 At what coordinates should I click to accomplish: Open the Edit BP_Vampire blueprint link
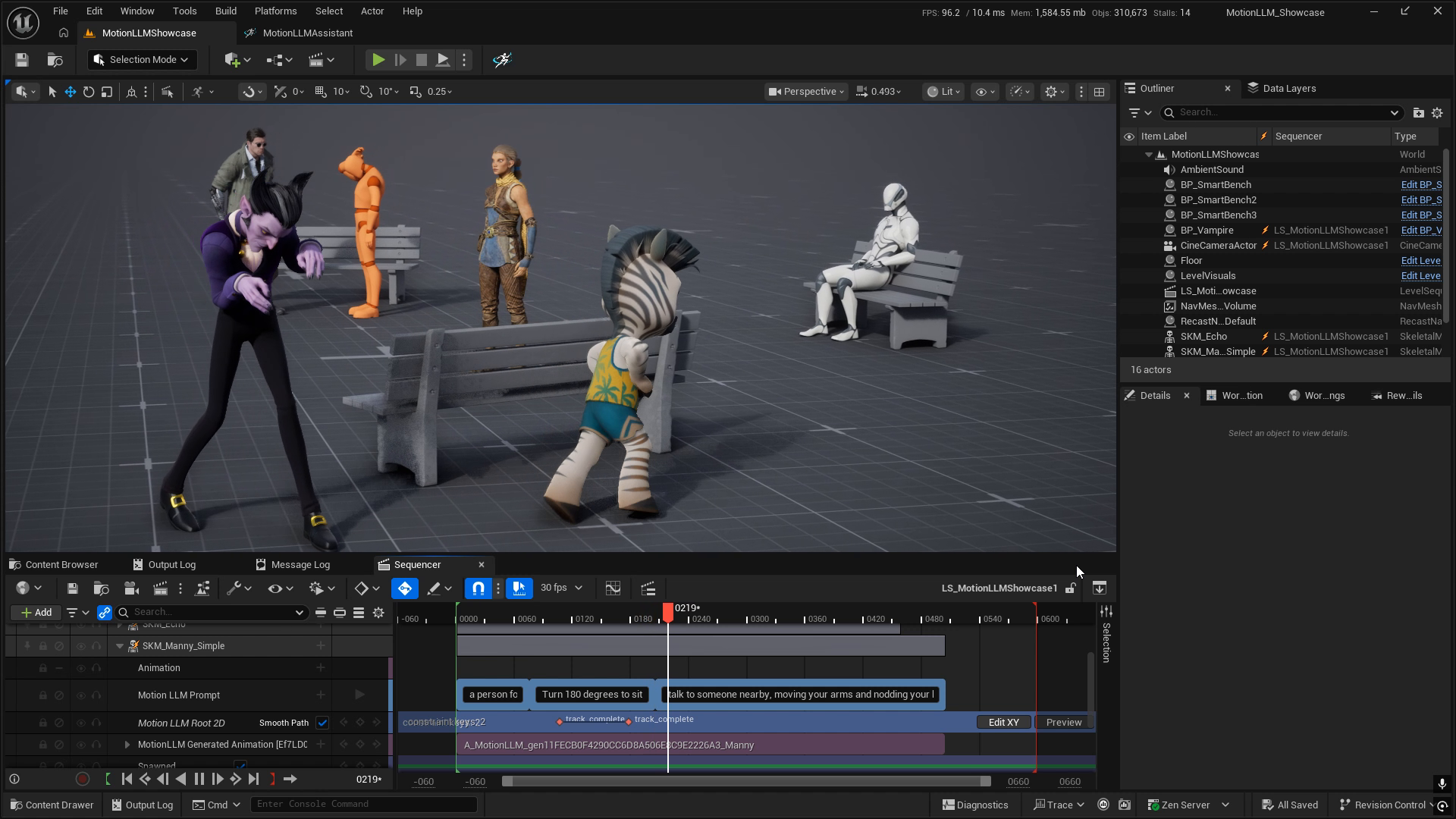1421,231
